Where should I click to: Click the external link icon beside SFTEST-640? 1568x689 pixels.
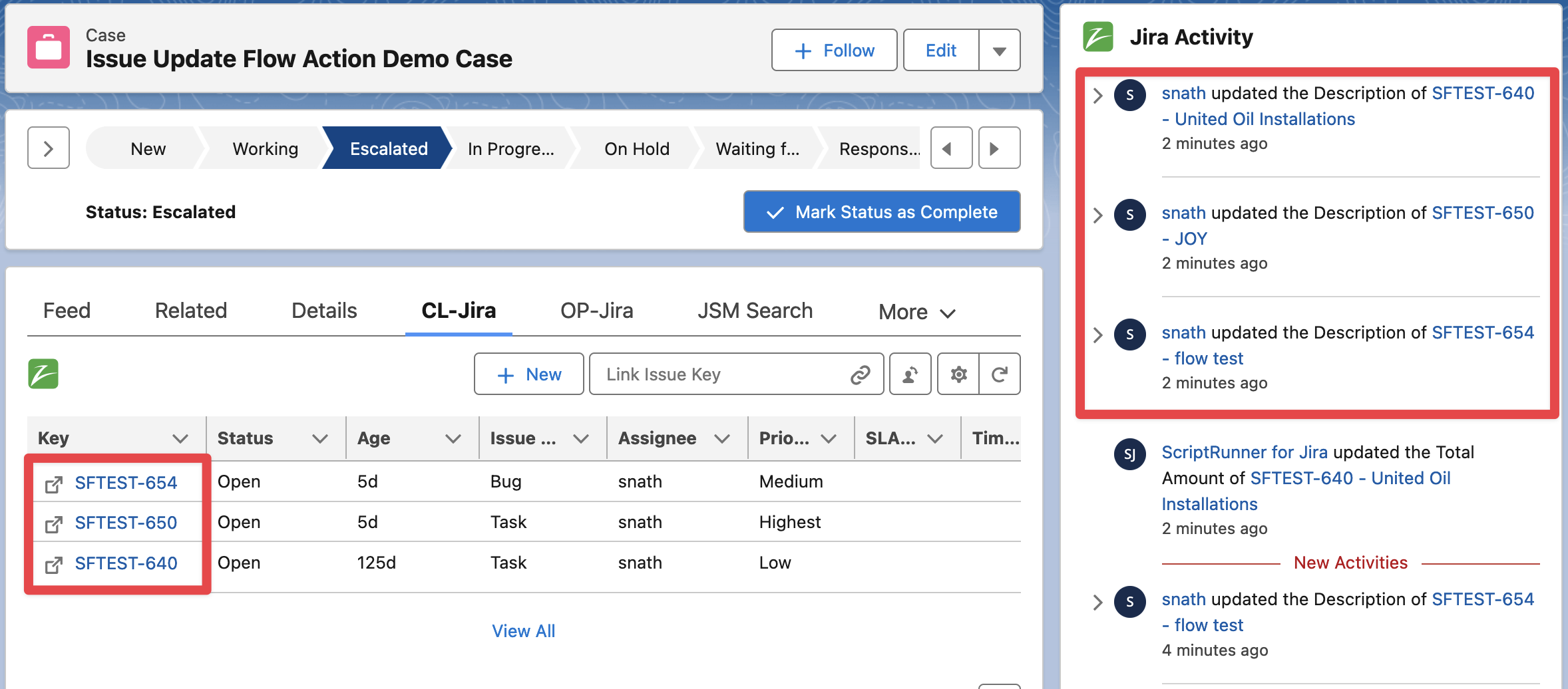[54, 565]
